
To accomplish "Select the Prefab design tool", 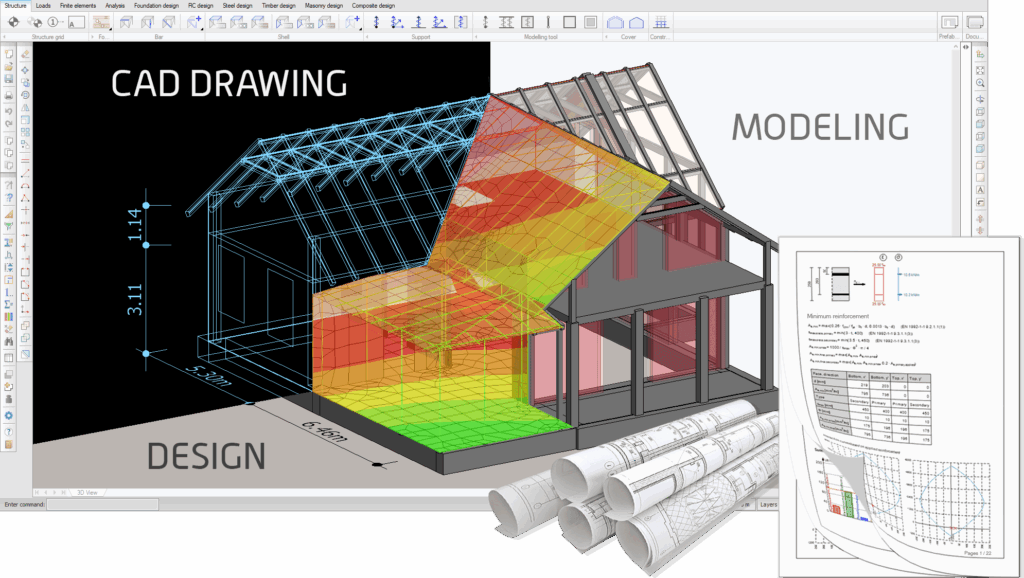I will point(951,22).
